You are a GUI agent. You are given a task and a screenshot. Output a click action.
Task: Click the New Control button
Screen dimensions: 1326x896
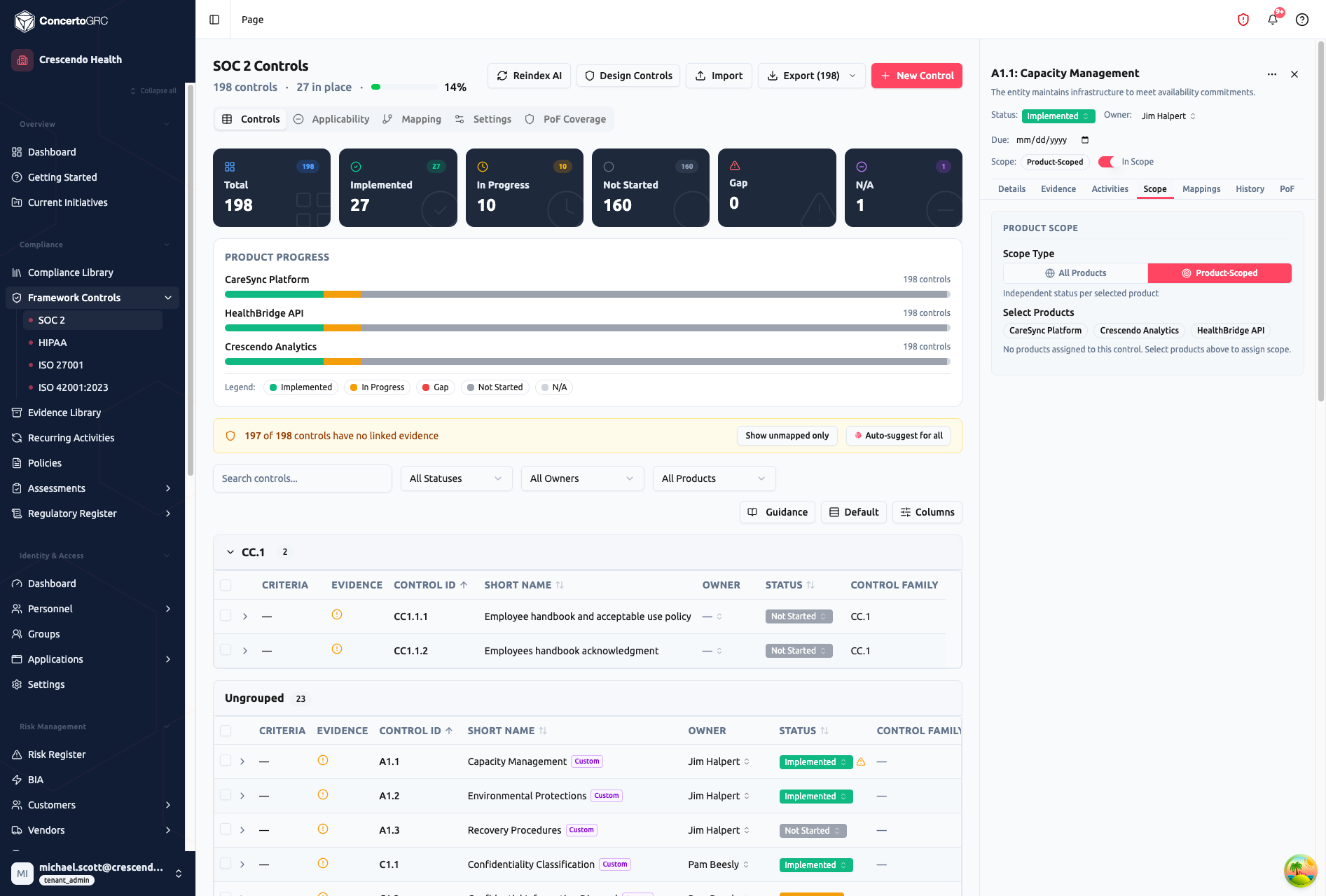pyautogui.click(x=916, y=76)
